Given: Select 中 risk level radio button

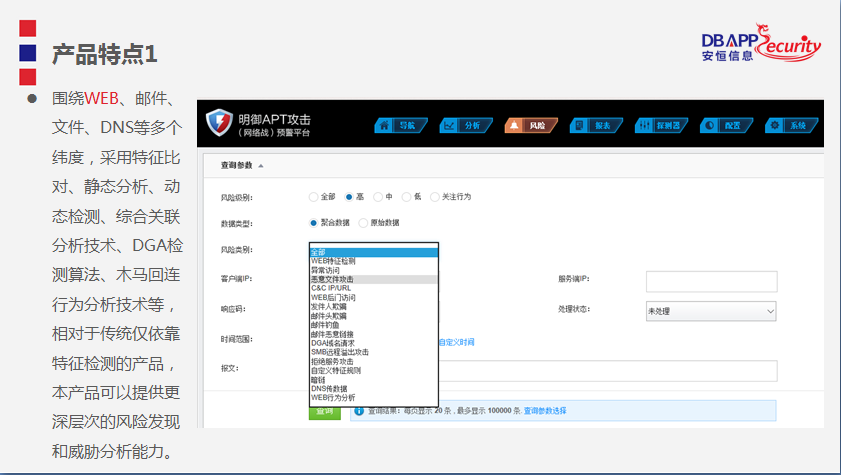Looking at the screenshot, I should point(378,197).
